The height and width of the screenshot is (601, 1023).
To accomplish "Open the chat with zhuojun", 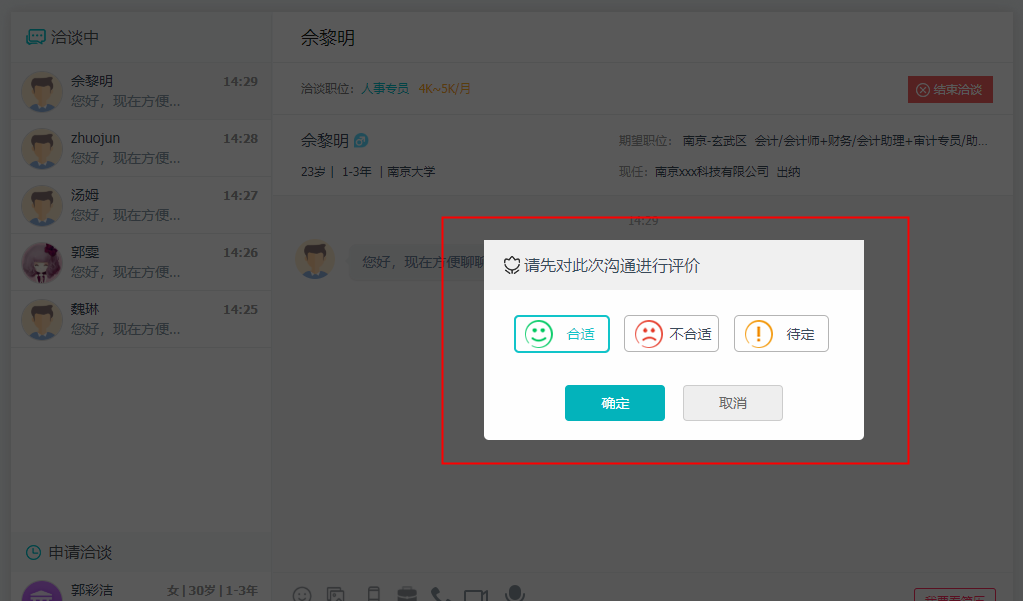I will tap(140, 148).
